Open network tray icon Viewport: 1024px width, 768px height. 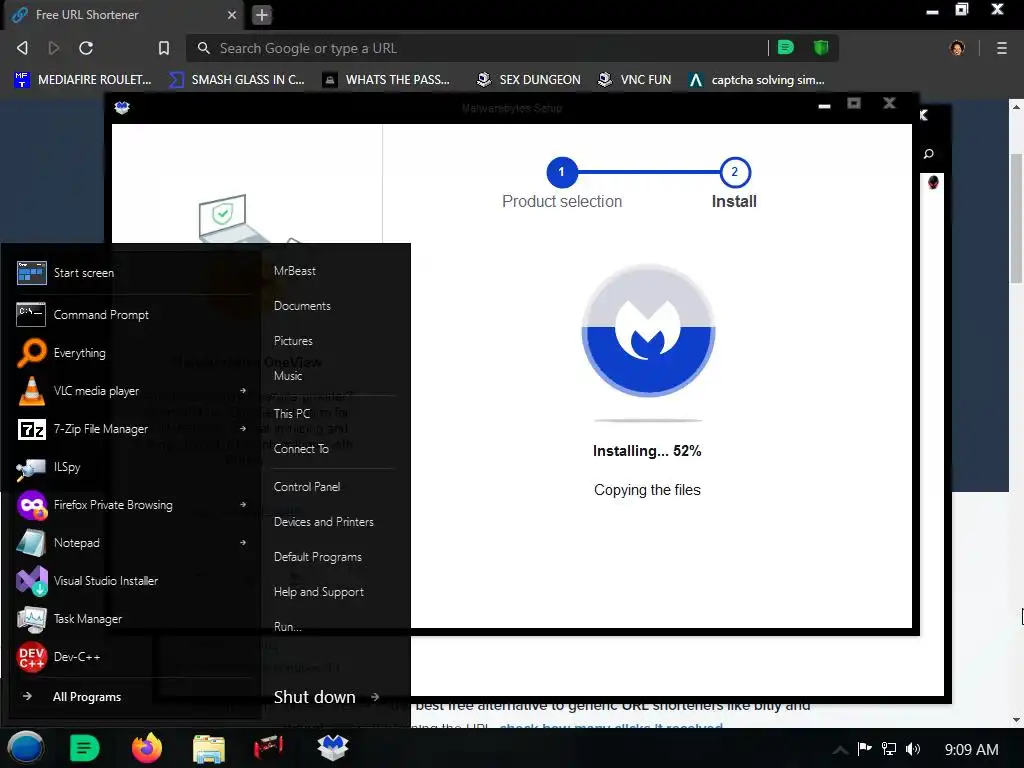pyautogui.click(x=889, y=749)
